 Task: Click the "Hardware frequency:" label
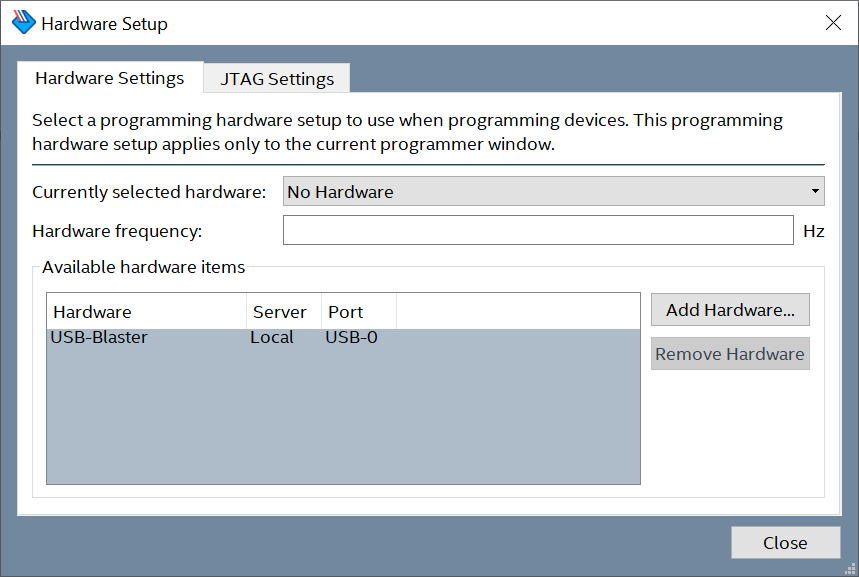point(117,232)
